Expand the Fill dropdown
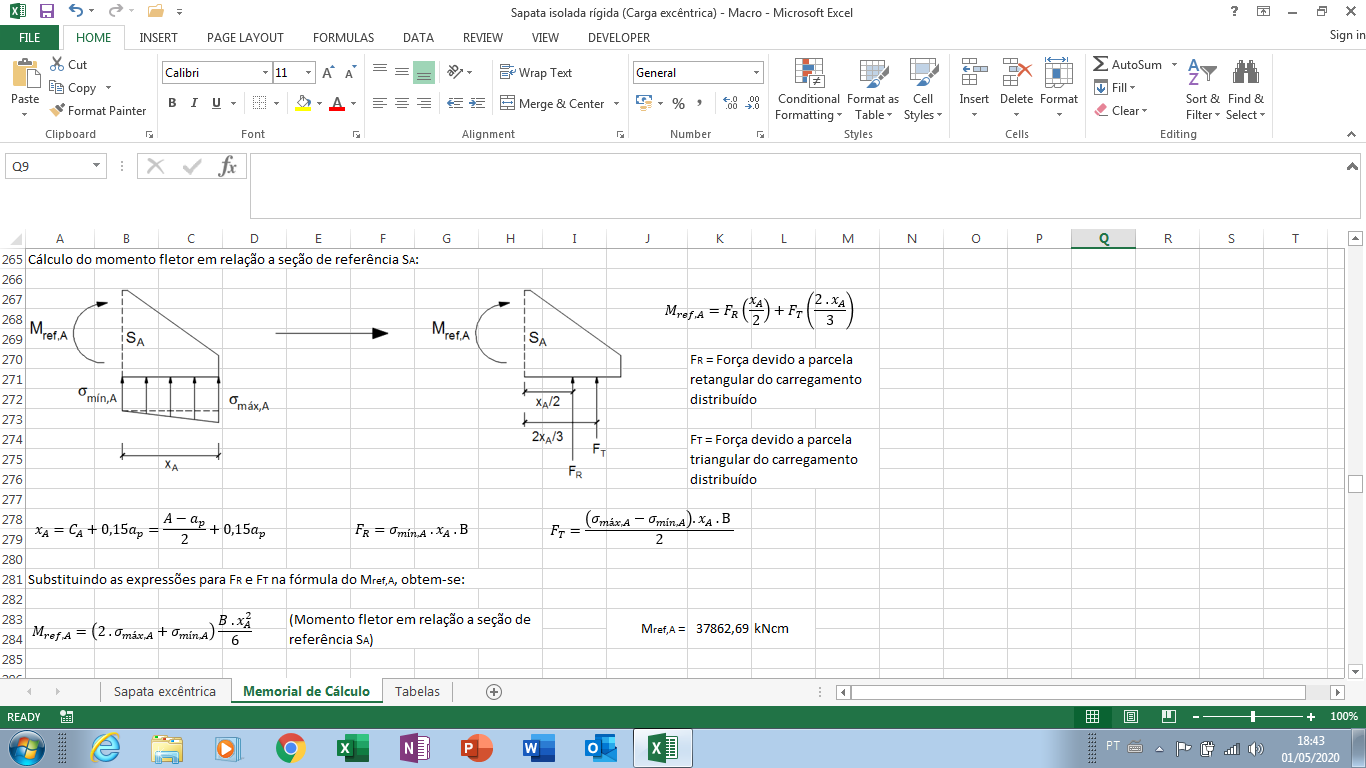Image resolution: width=1366 pixels, height=768 pixels. pos(1133,88)
